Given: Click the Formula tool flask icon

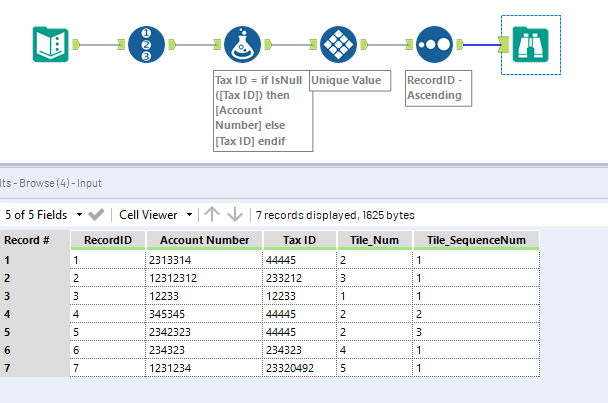Looking at the screenshot, I should pos(244,45).
